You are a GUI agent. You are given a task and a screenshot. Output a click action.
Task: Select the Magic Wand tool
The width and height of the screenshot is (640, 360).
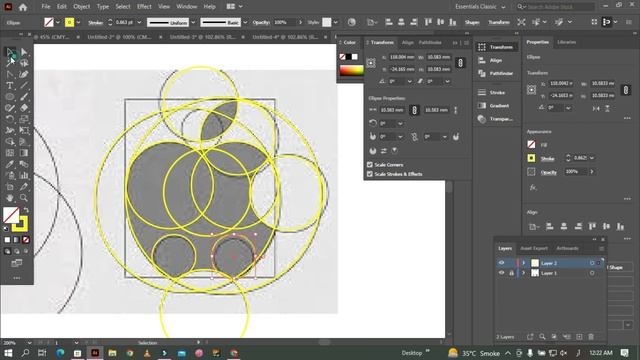10,63
